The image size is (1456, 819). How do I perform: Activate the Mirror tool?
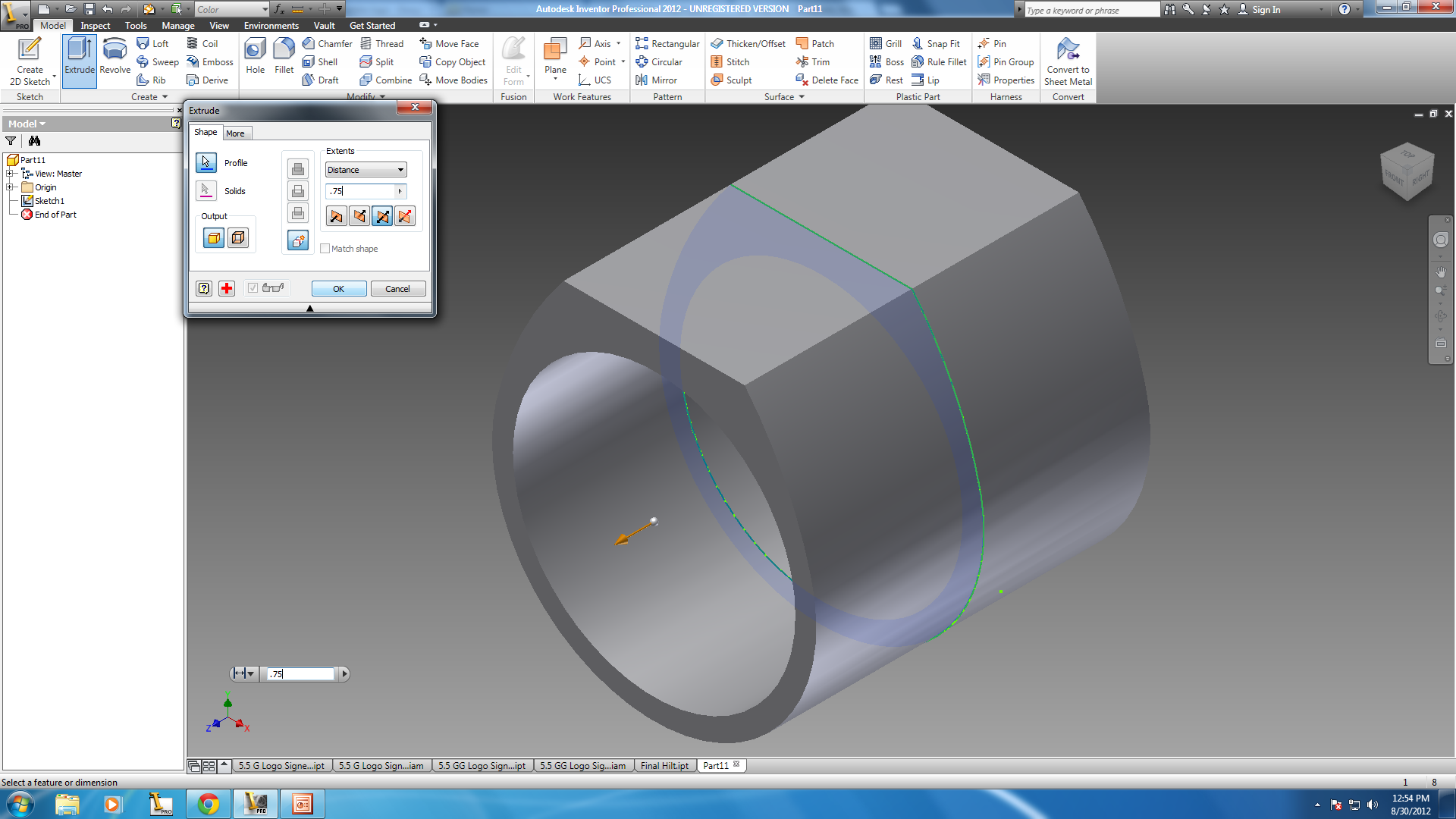point(656,80)
